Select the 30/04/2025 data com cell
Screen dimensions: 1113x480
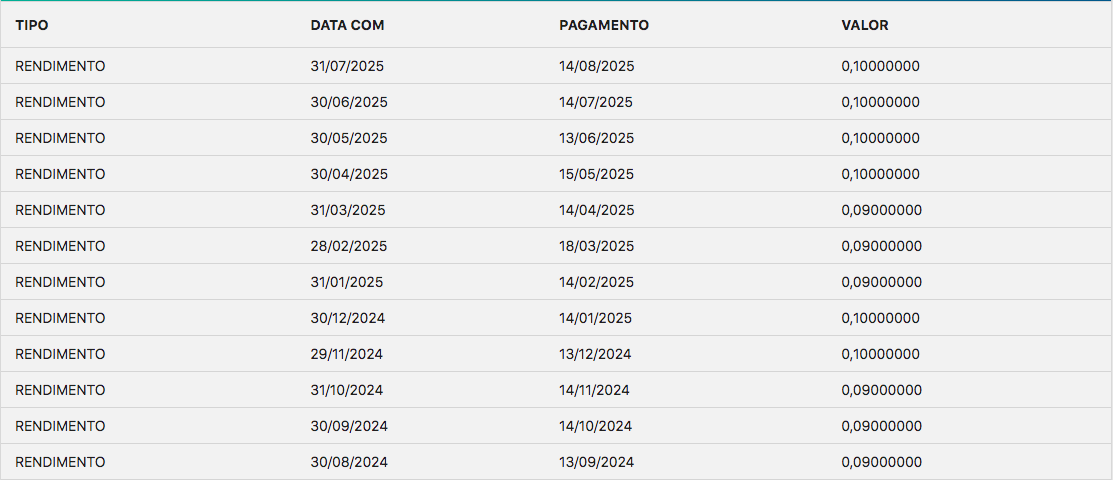pos(349,174)
